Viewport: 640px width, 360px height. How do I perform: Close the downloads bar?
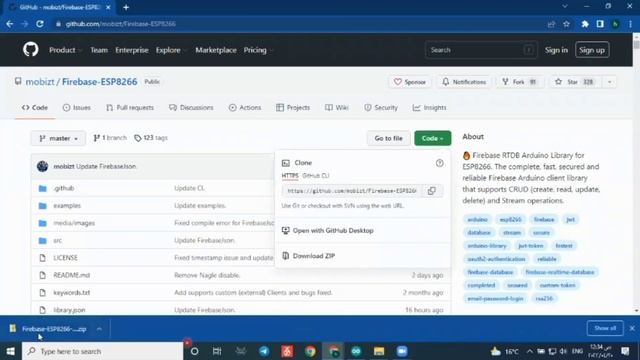(x=632, y=328)
